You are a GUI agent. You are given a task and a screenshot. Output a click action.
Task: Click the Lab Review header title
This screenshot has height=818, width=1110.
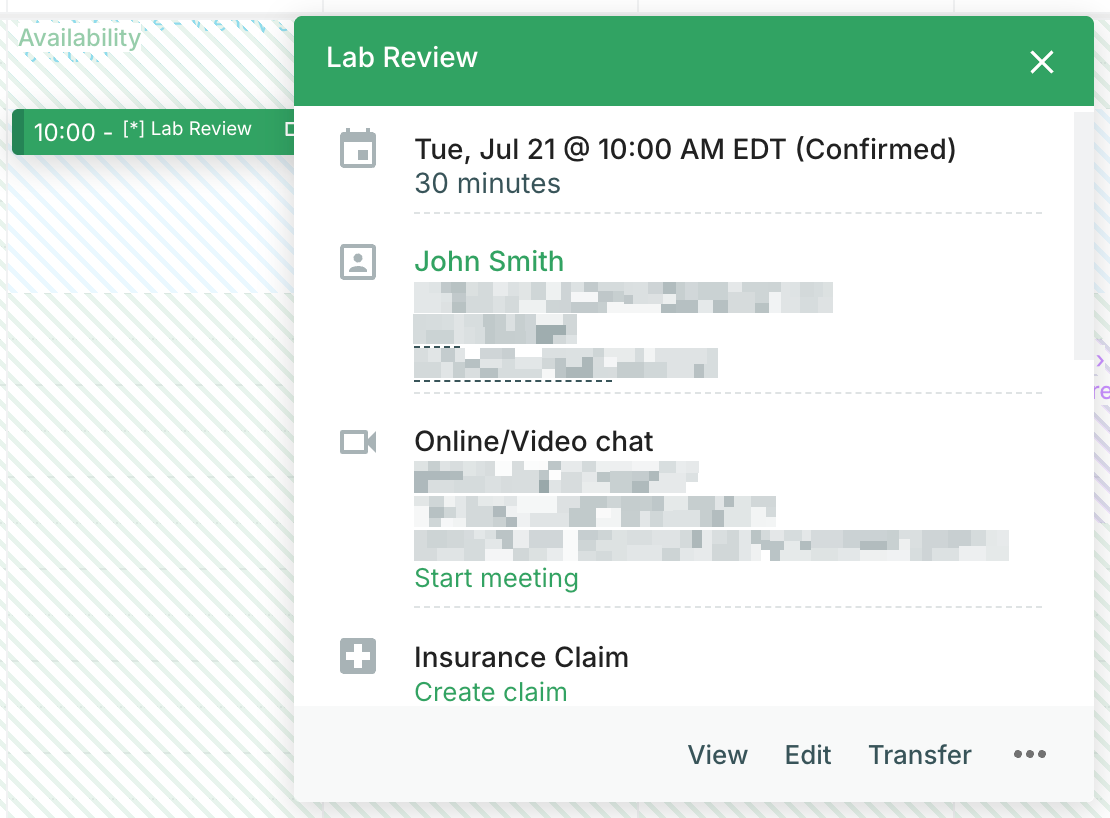click(402, 57)
